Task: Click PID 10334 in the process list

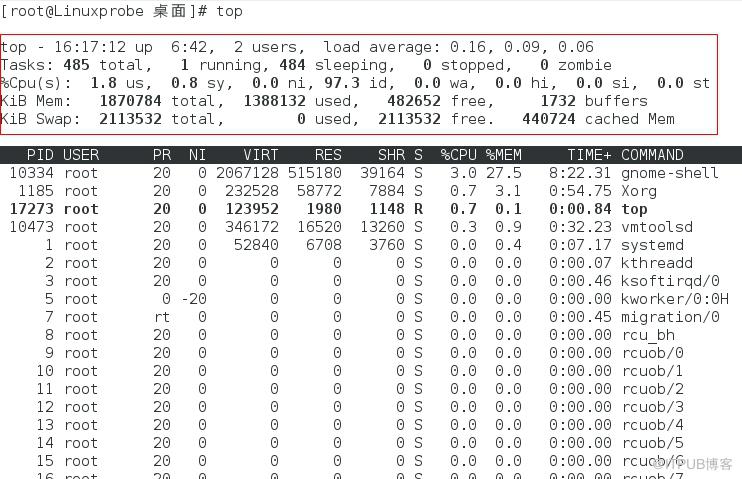Action: pos(31,173)
